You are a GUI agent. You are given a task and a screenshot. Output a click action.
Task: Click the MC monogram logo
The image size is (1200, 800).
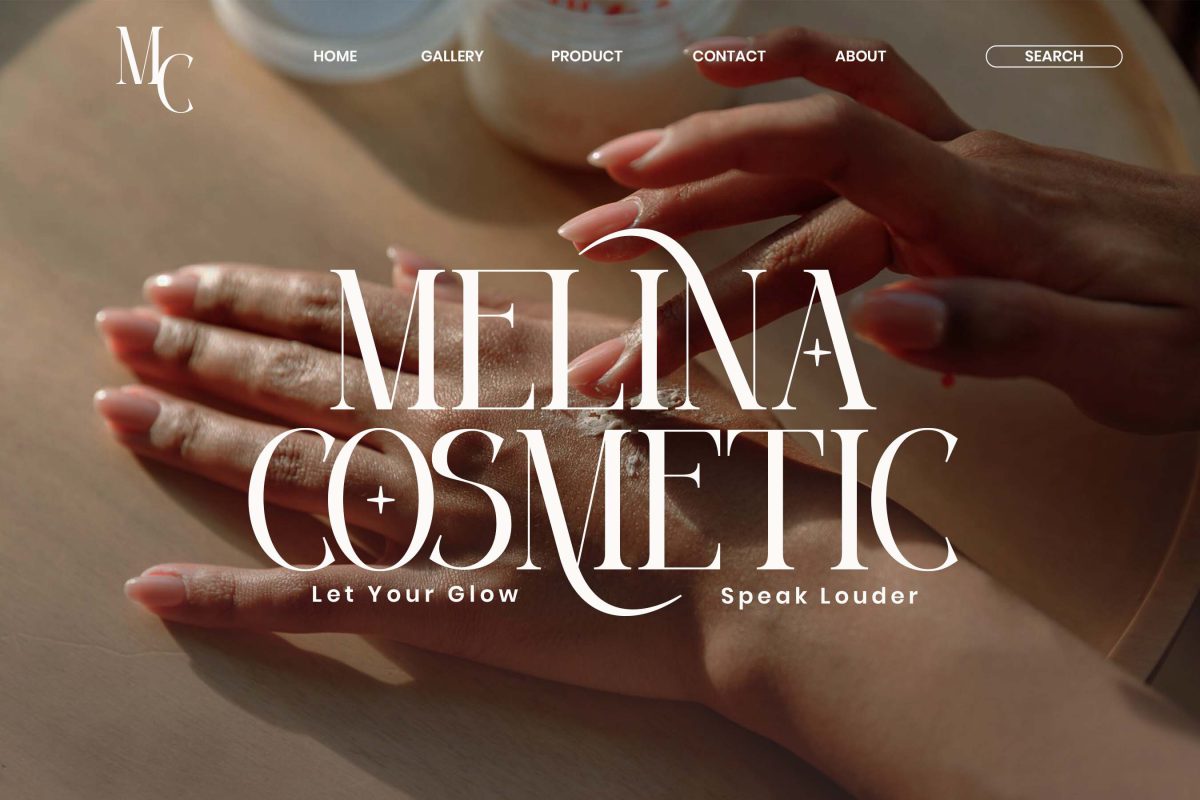tap(155, 69)
